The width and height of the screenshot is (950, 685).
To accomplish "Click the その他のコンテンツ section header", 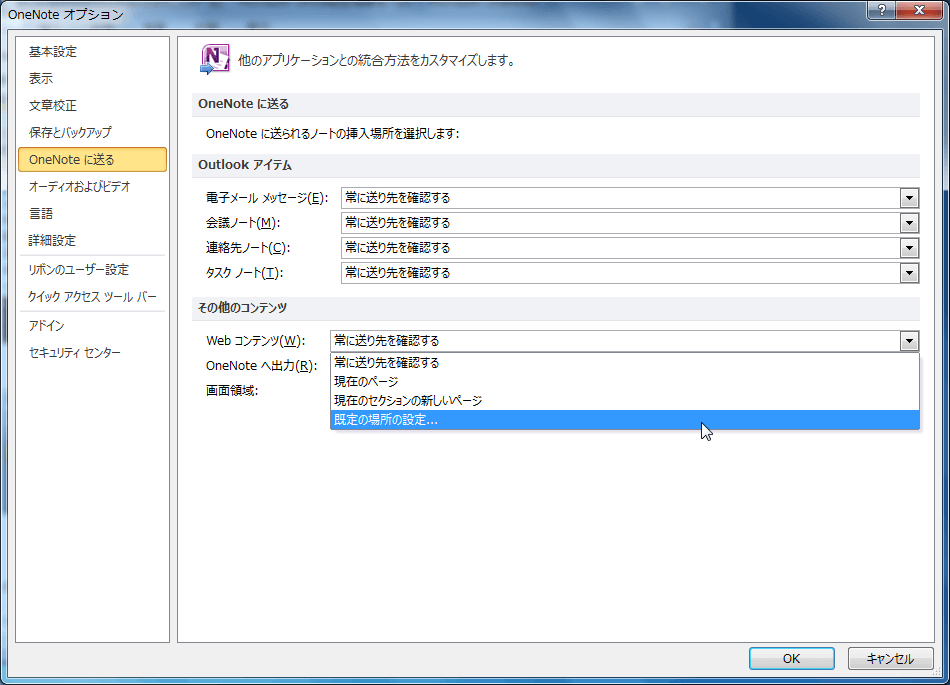I will pyautogui.click(x=242, y=308).
